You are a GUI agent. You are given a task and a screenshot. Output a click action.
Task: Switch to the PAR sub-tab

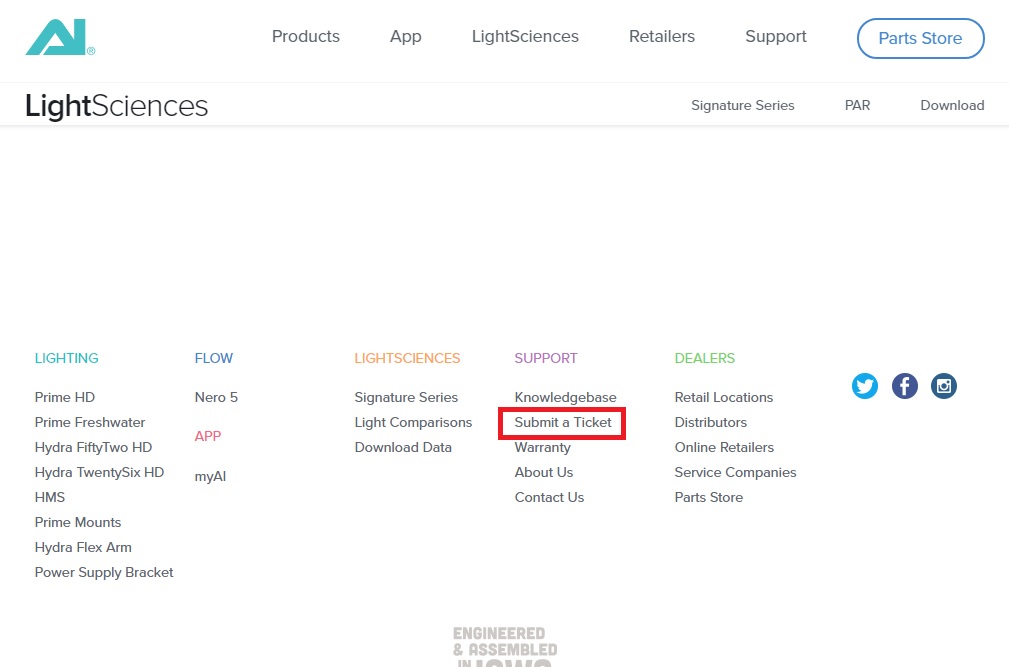pos(857,105)
